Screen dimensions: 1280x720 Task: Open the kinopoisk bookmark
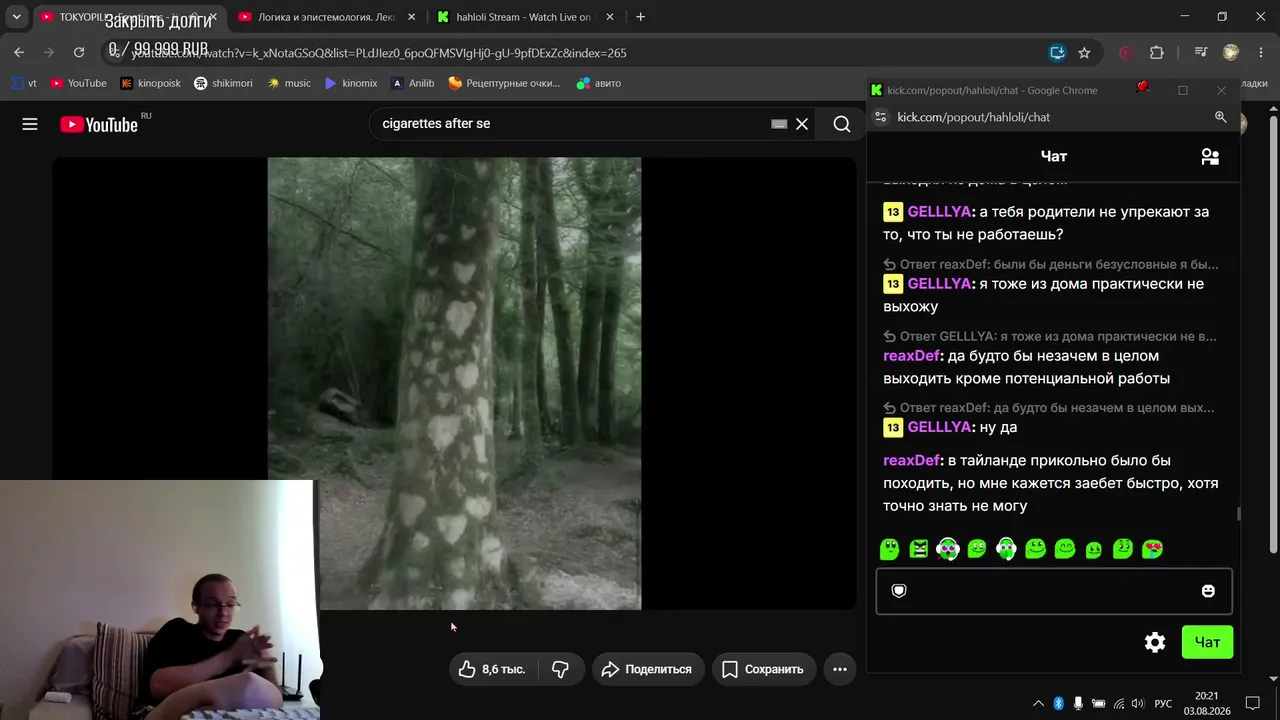(150, 83)
